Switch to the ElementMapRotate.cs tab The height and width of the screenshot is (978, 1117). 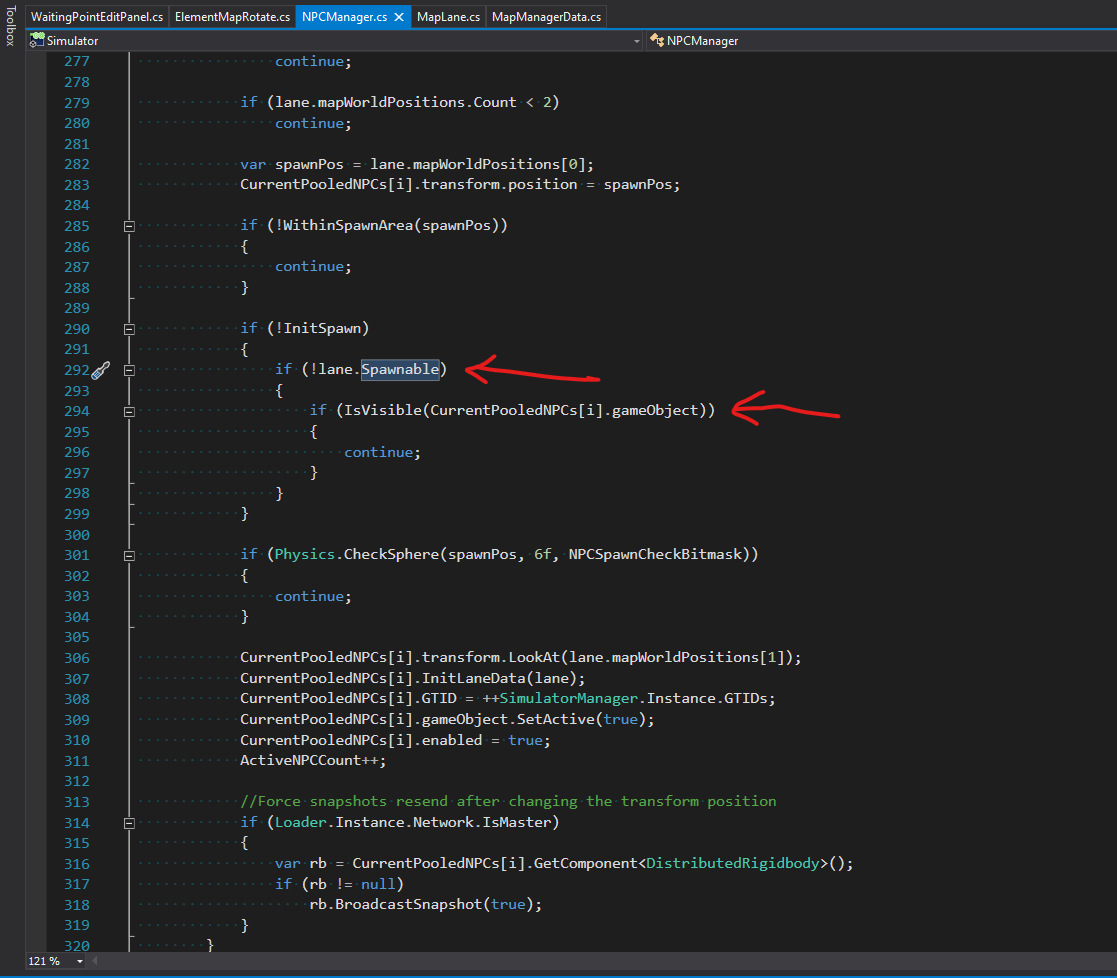tap(232, 16)
